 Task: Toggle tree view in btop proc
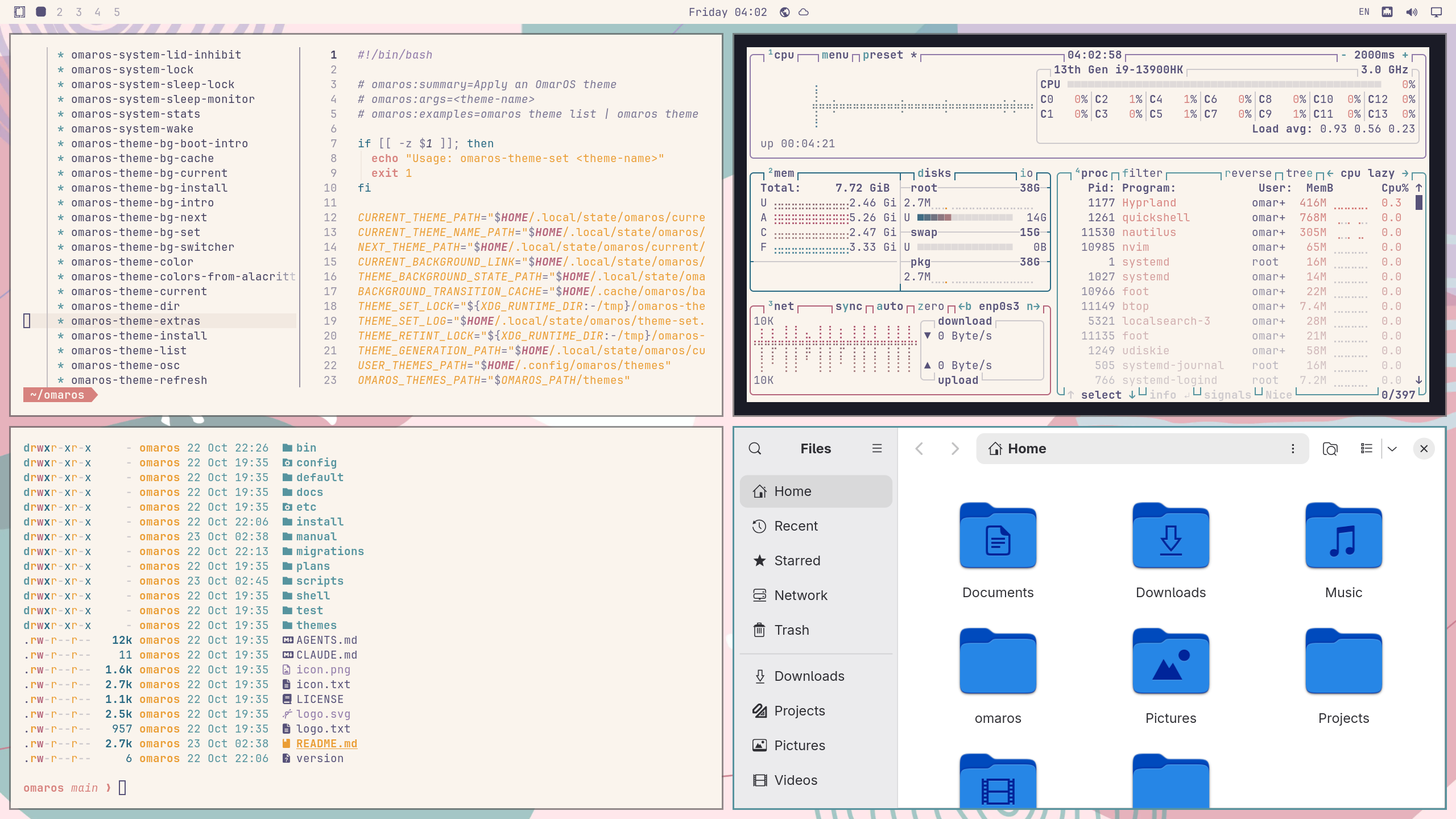1299,173
